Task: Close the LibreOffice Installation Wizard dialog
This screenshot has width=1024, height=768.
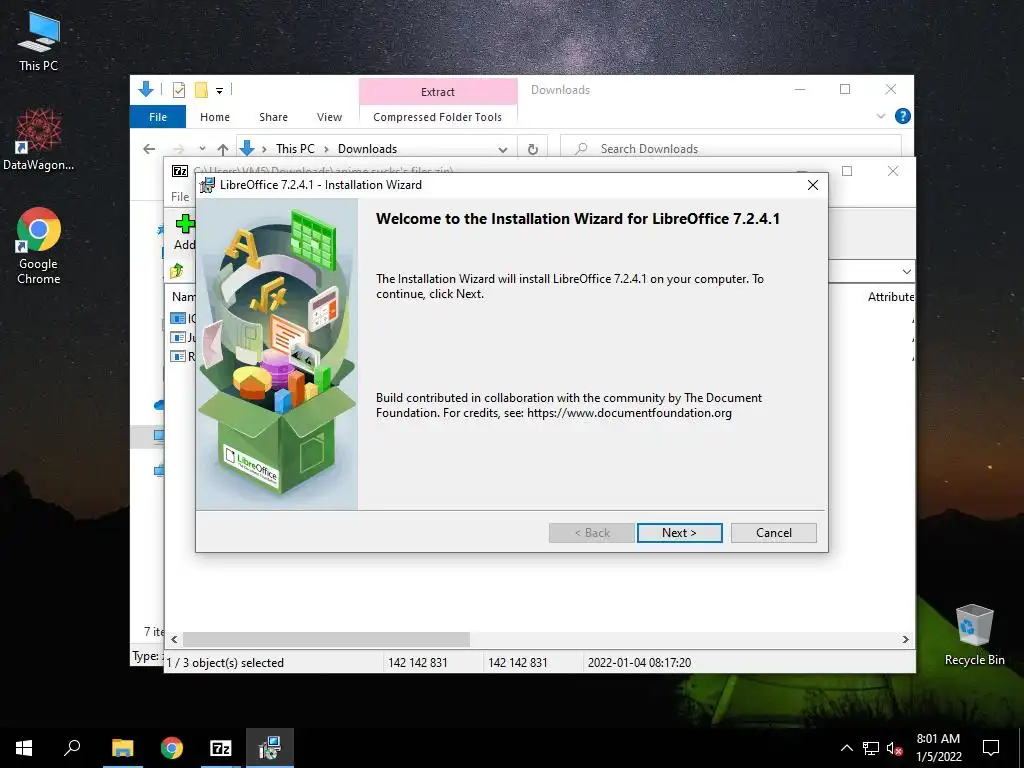Action: click(812, 185)
